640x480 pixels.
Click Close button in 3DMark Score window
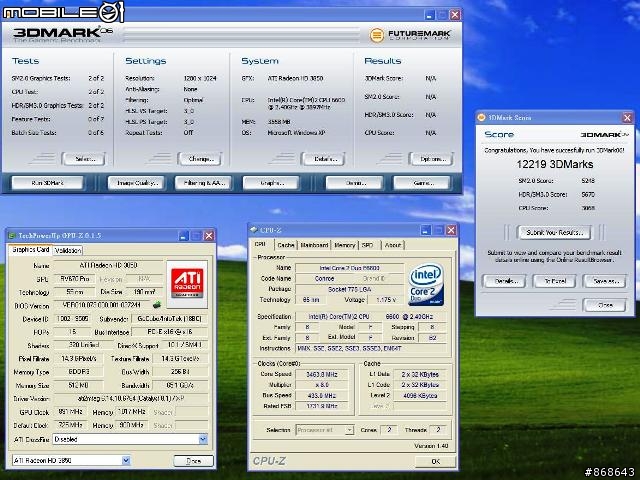[604, 305]
